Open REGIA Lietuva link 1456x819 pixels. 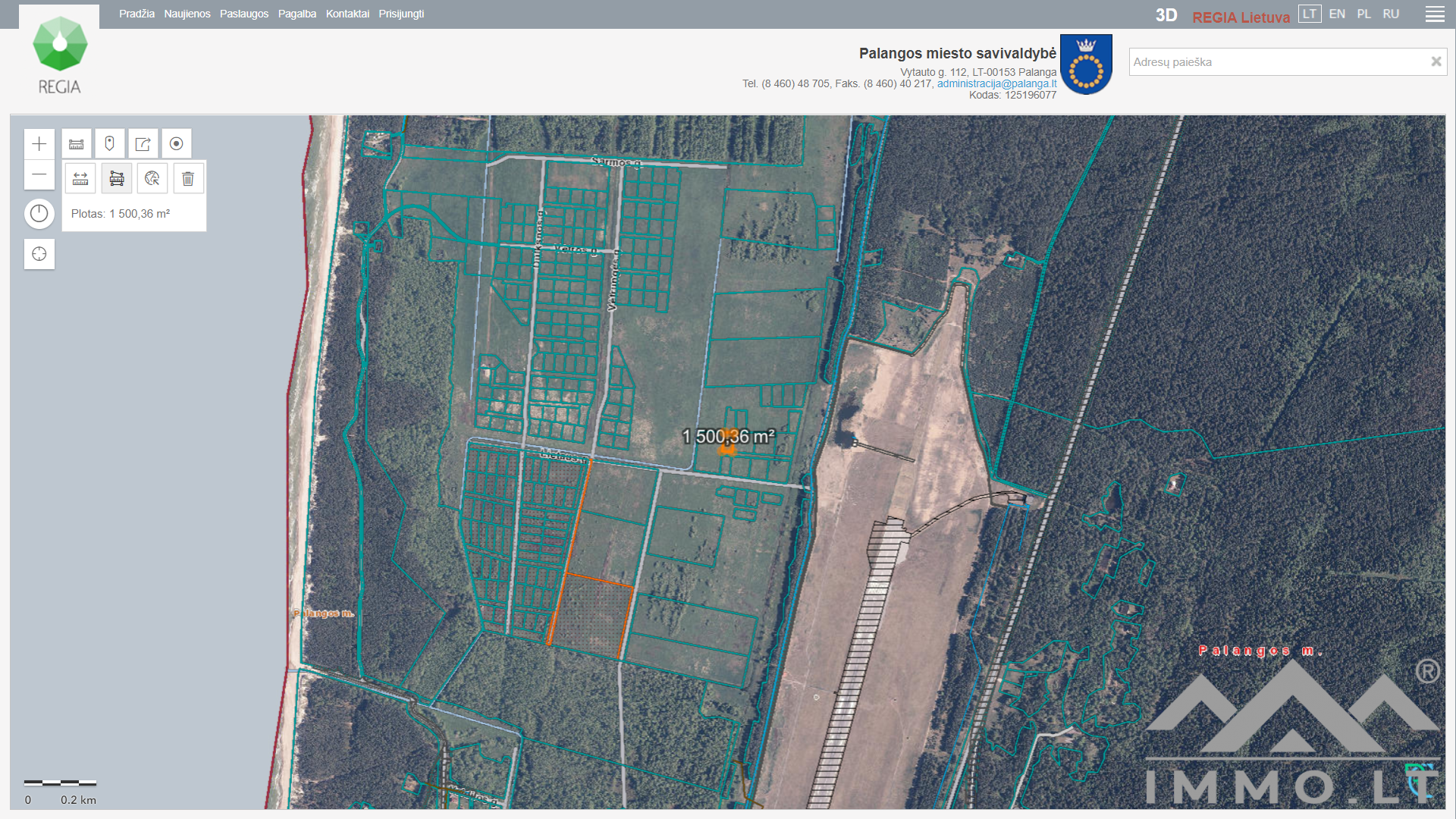point(1241,17)
